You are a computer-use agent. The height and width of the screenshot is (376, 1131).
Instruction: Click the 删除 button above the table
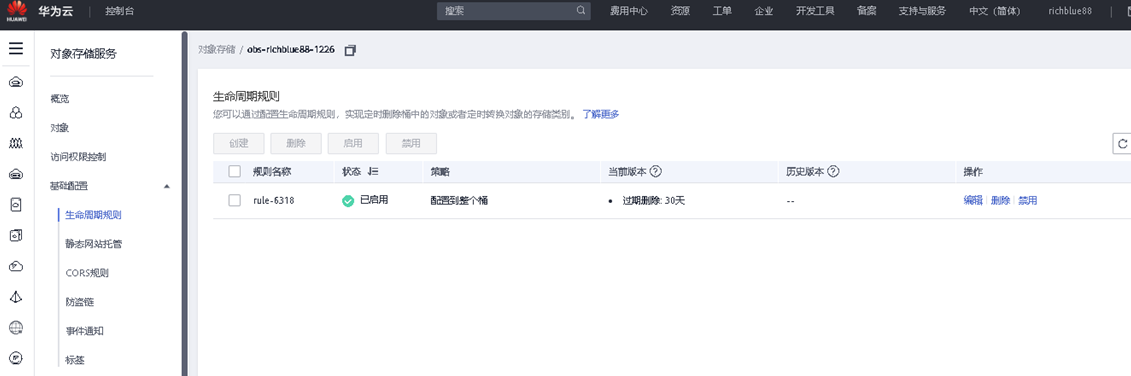(x=296, y=143)
